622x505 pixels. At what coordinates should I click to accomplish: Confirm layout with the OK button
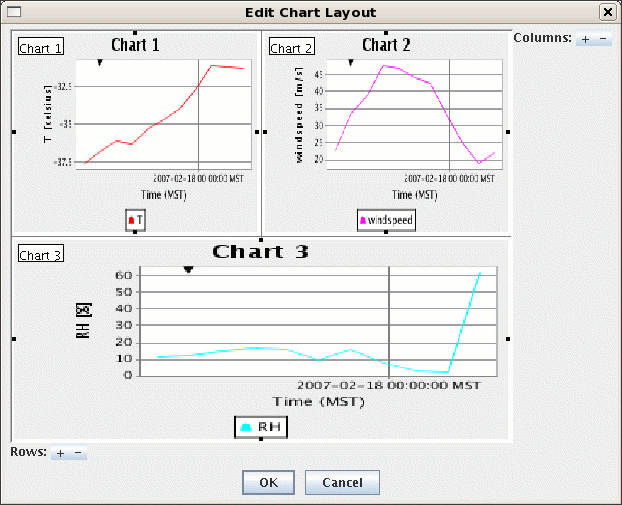click(x=268, y=482)
